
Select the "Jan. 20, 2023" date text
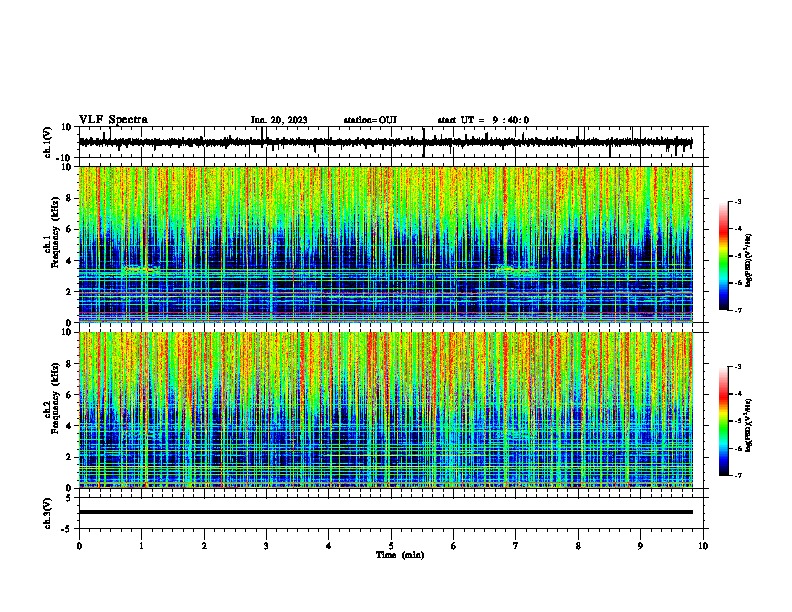tap(279, 120)
